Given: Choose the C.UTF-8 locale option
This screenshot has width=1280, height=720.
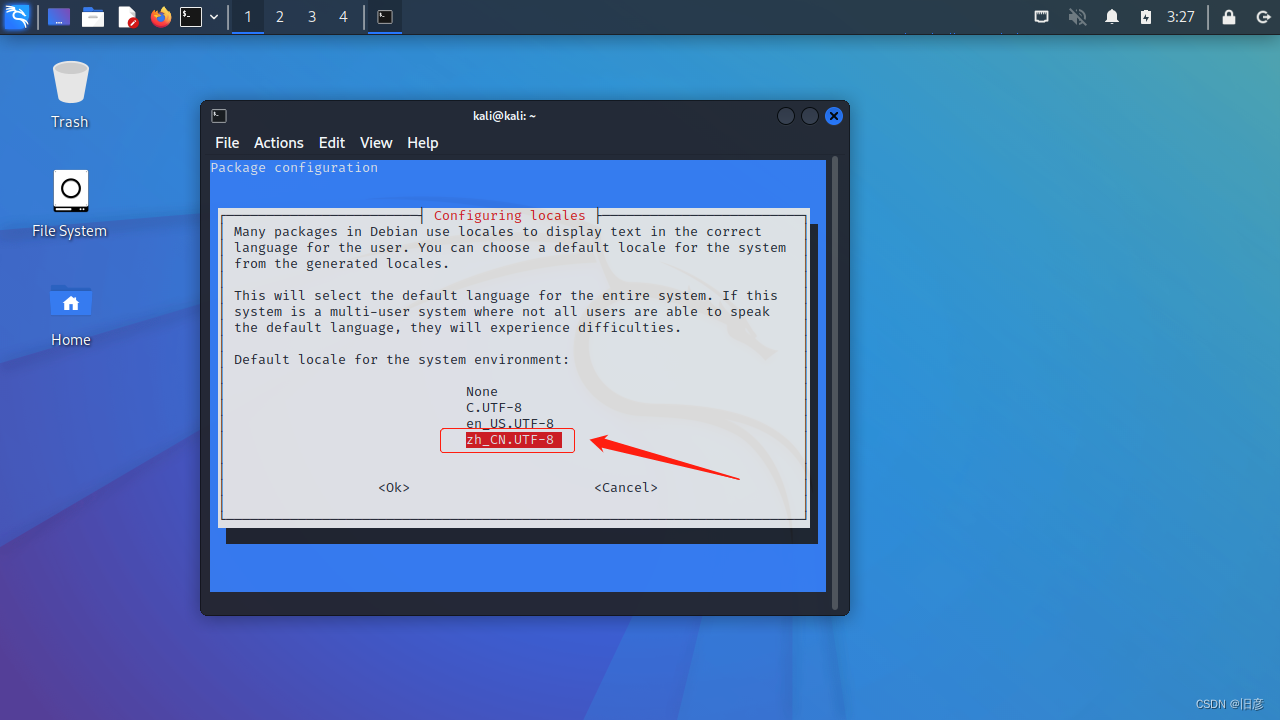Looking at the screenshot, I should (x=494, y=408).
